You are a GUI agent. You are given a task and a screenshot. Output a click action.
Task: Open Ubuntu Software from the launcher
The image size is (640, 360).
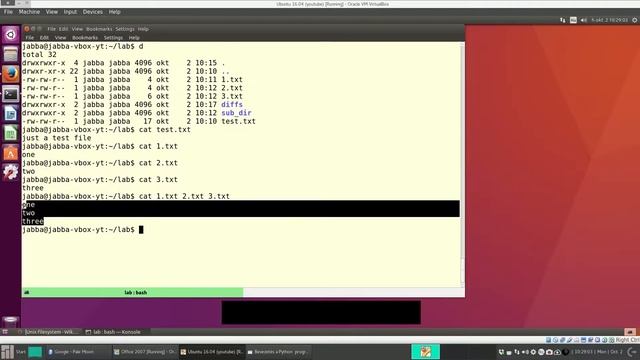11,153
